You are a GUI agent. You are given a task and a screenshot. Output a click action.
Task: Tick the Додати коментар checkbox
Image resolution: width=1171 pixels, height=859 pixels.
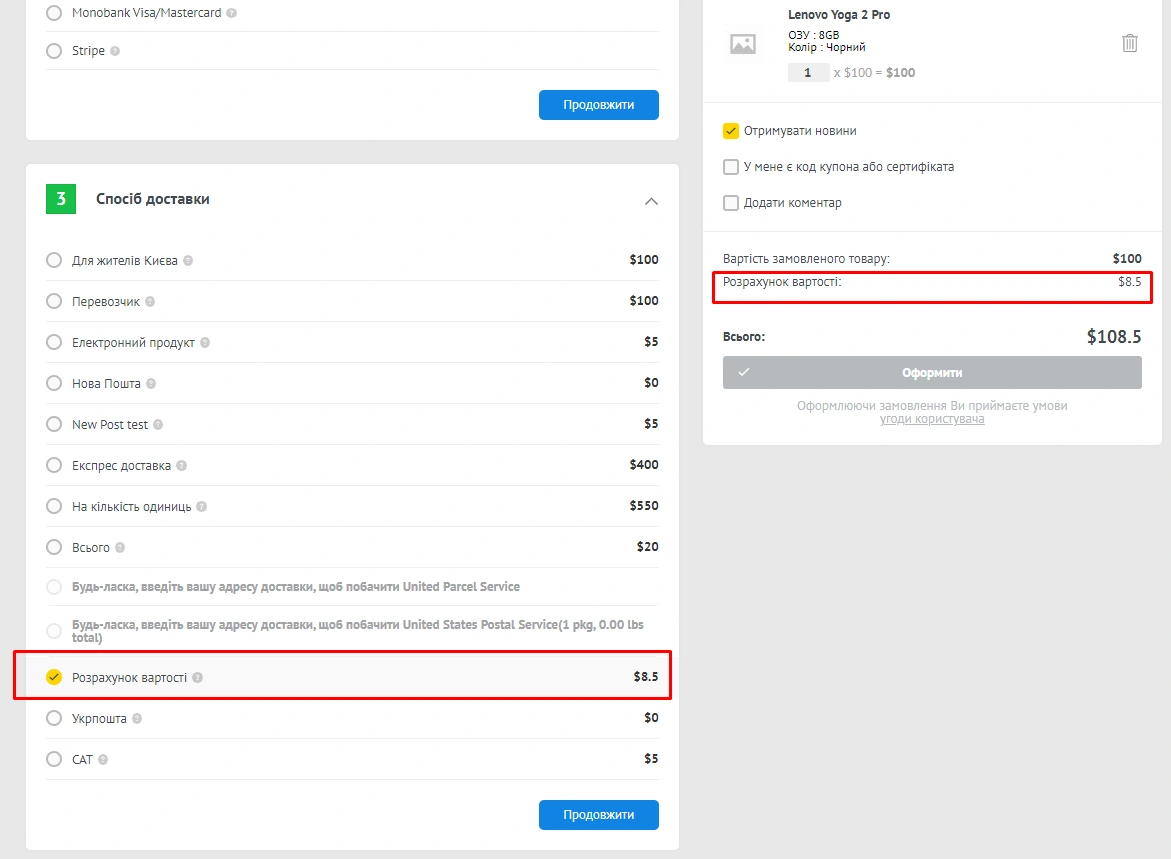[x=731, y=203]
